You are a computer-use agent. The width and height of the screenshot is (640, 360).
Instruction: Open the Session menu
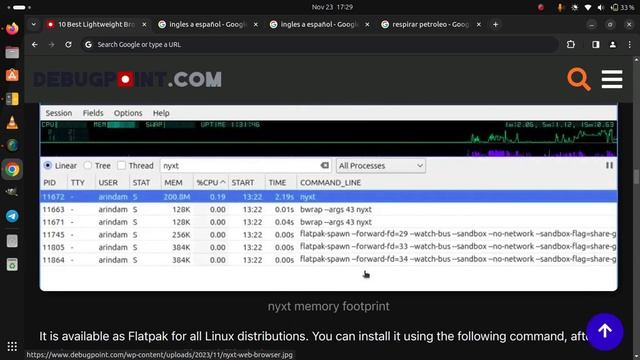click(x=59, y=113)
